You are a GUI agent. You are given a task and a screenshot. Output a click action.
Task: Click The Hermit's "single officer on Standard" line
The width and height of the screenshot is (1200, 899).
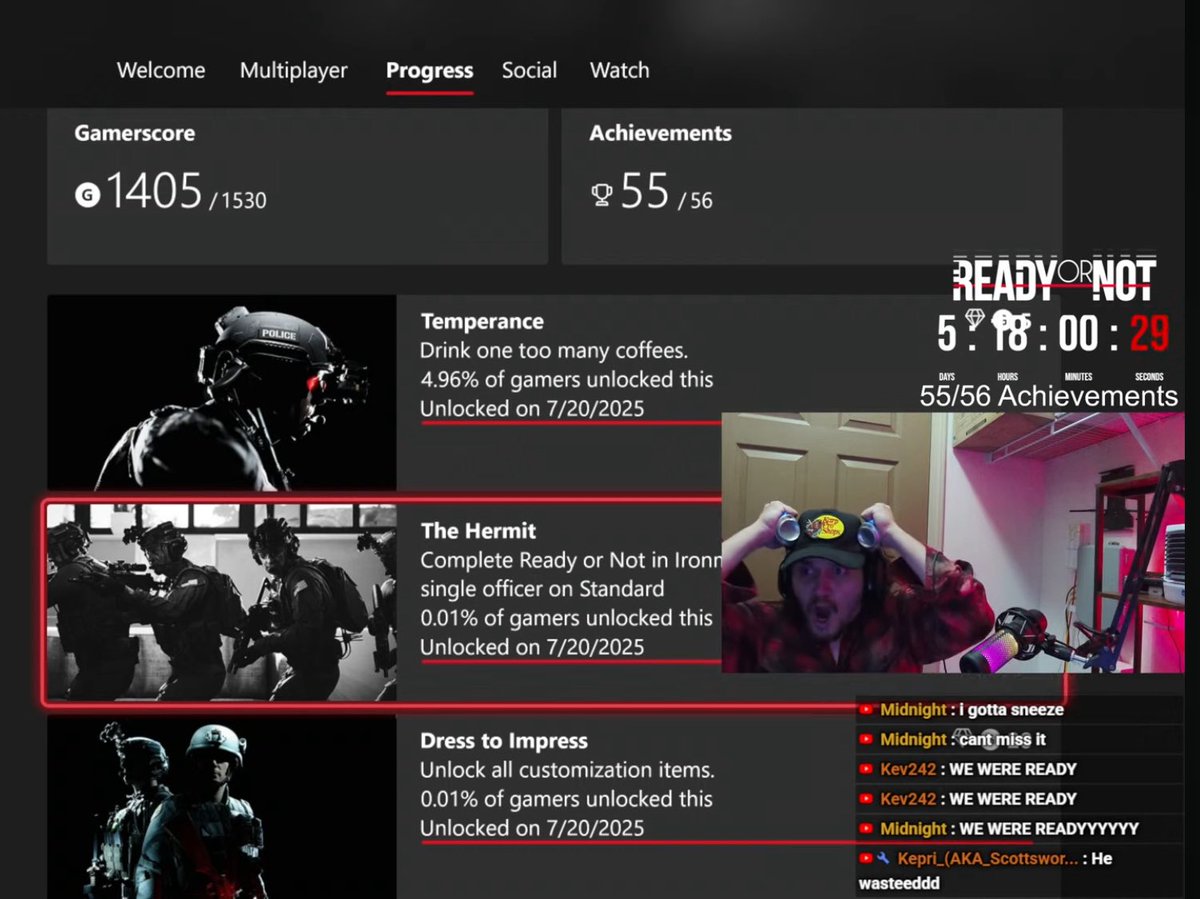click(x=542, y=589)
